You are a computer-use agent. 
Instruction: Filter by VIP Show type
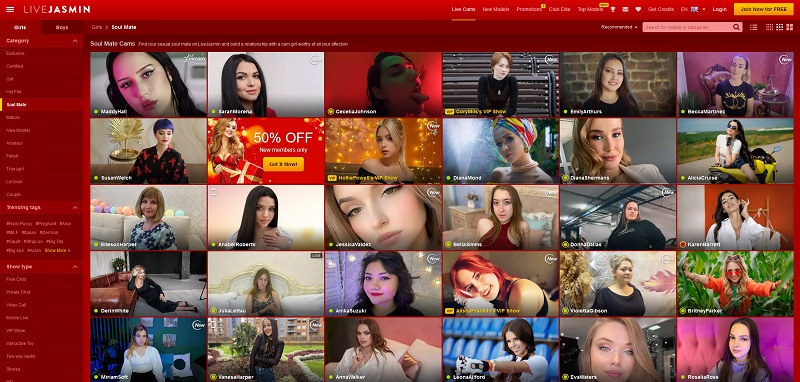pos(15,330)
